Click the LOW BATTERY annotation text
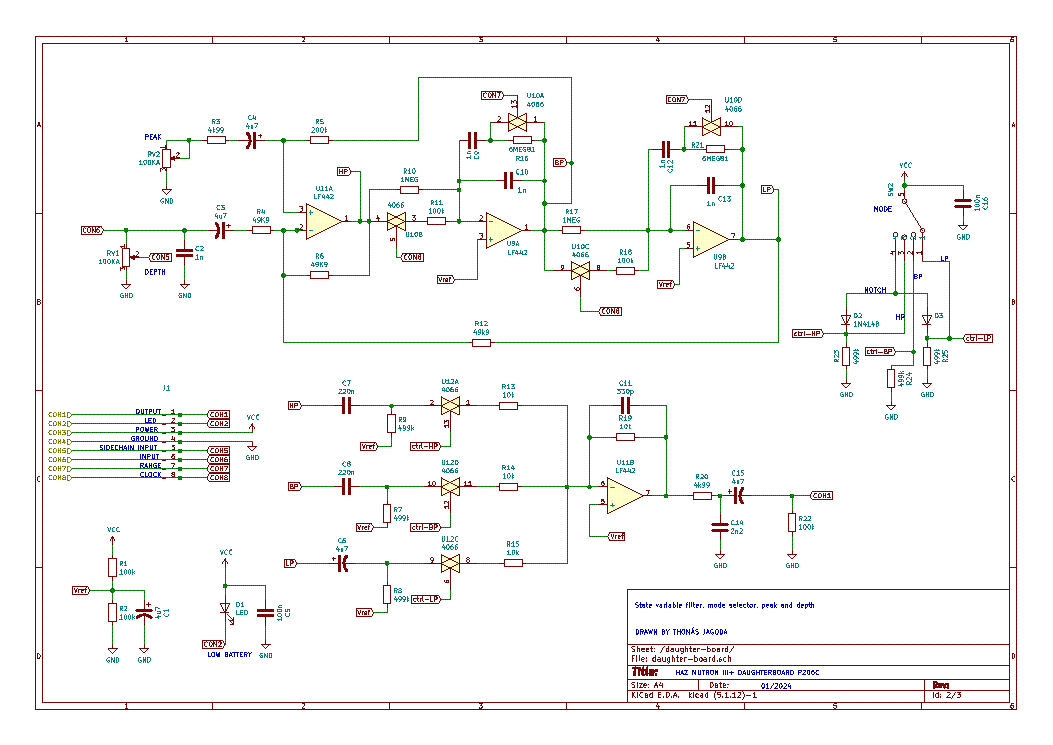 pos(230,654)
